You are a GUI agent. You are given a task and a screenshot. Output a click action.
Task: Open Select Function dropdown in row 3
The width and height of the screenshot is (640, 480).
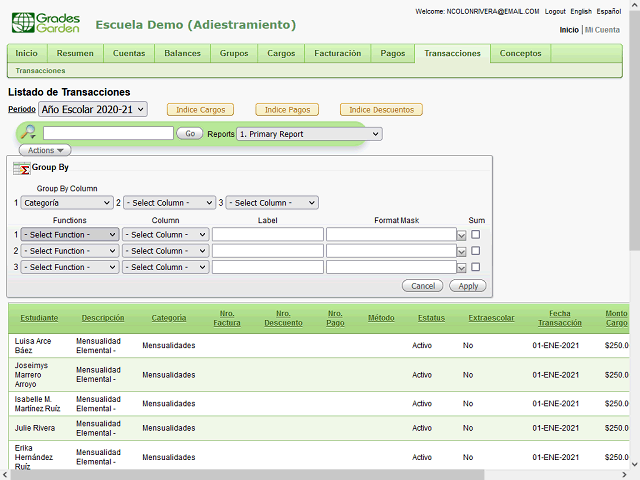point(70,267)
